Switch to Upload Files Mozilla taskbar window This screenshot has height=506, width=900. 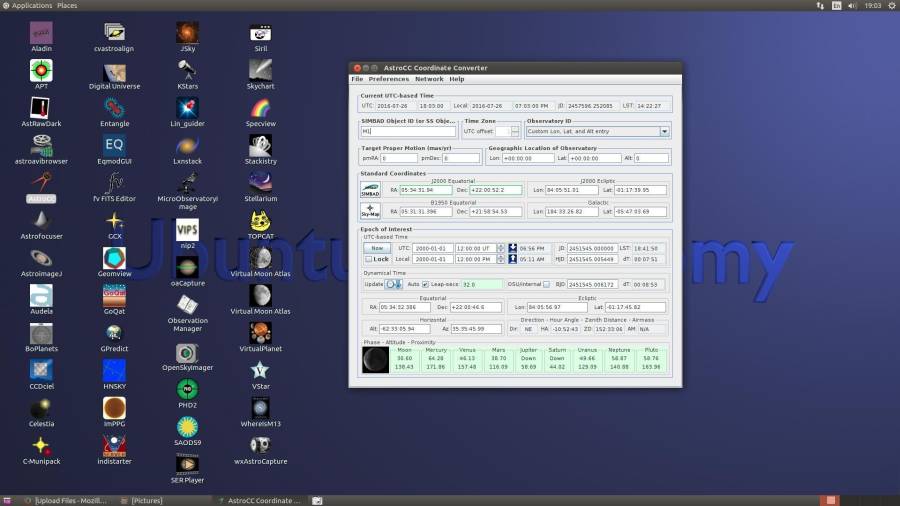tap(67, 501)
